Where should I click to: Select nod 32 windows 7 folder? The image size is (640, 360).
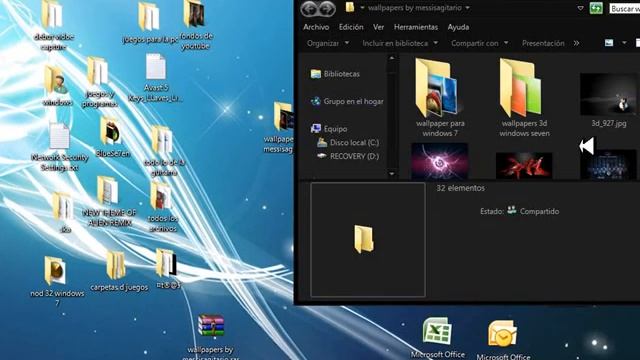[57, 281]
